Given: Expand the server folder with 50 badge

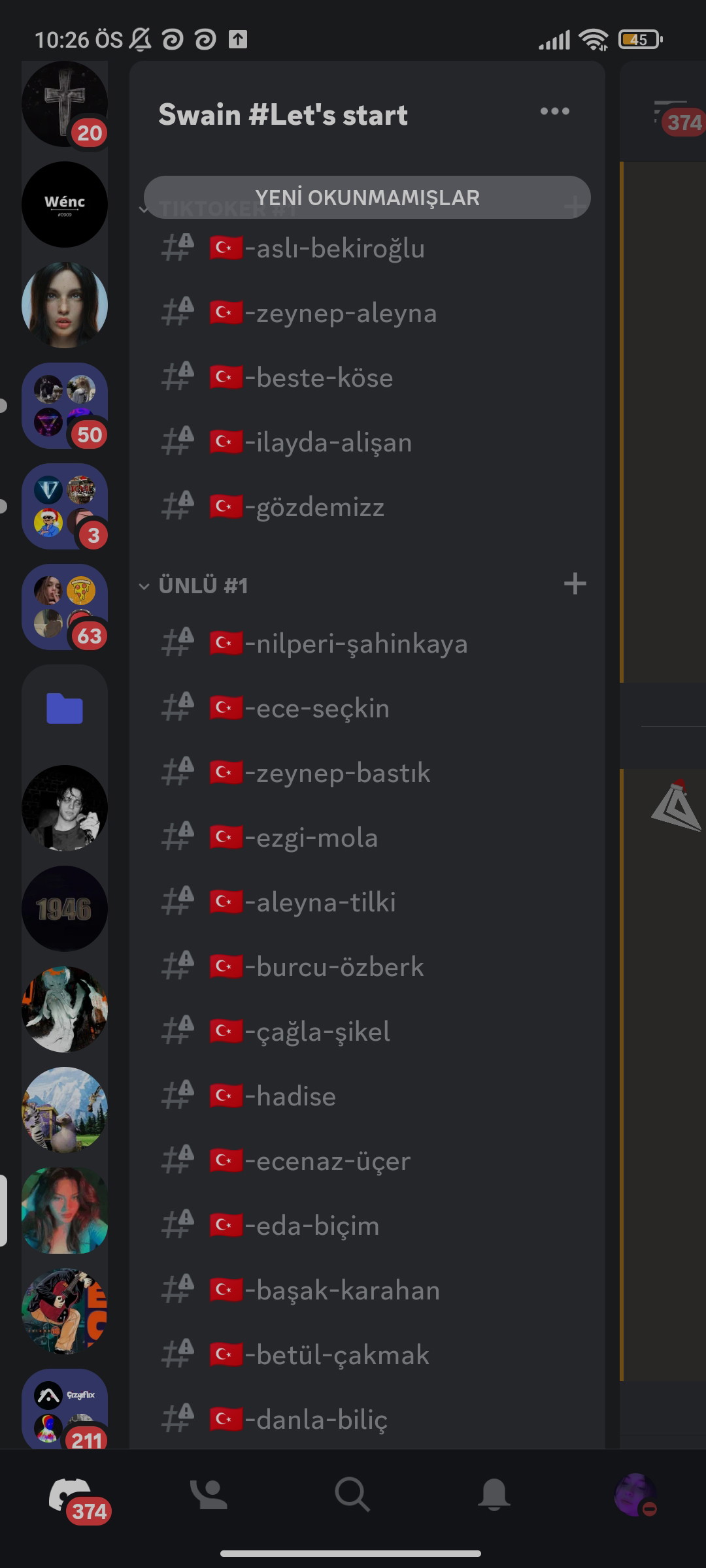Looking at the screenshot, I should [x=65, y=406].
